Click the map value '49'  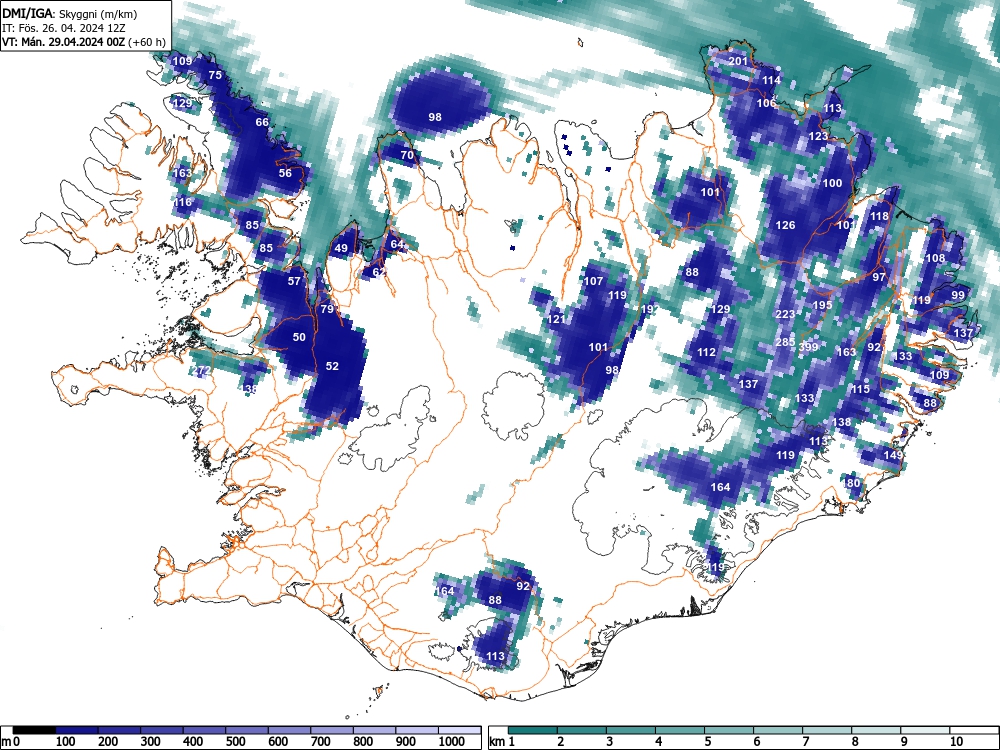click(341, 248)
